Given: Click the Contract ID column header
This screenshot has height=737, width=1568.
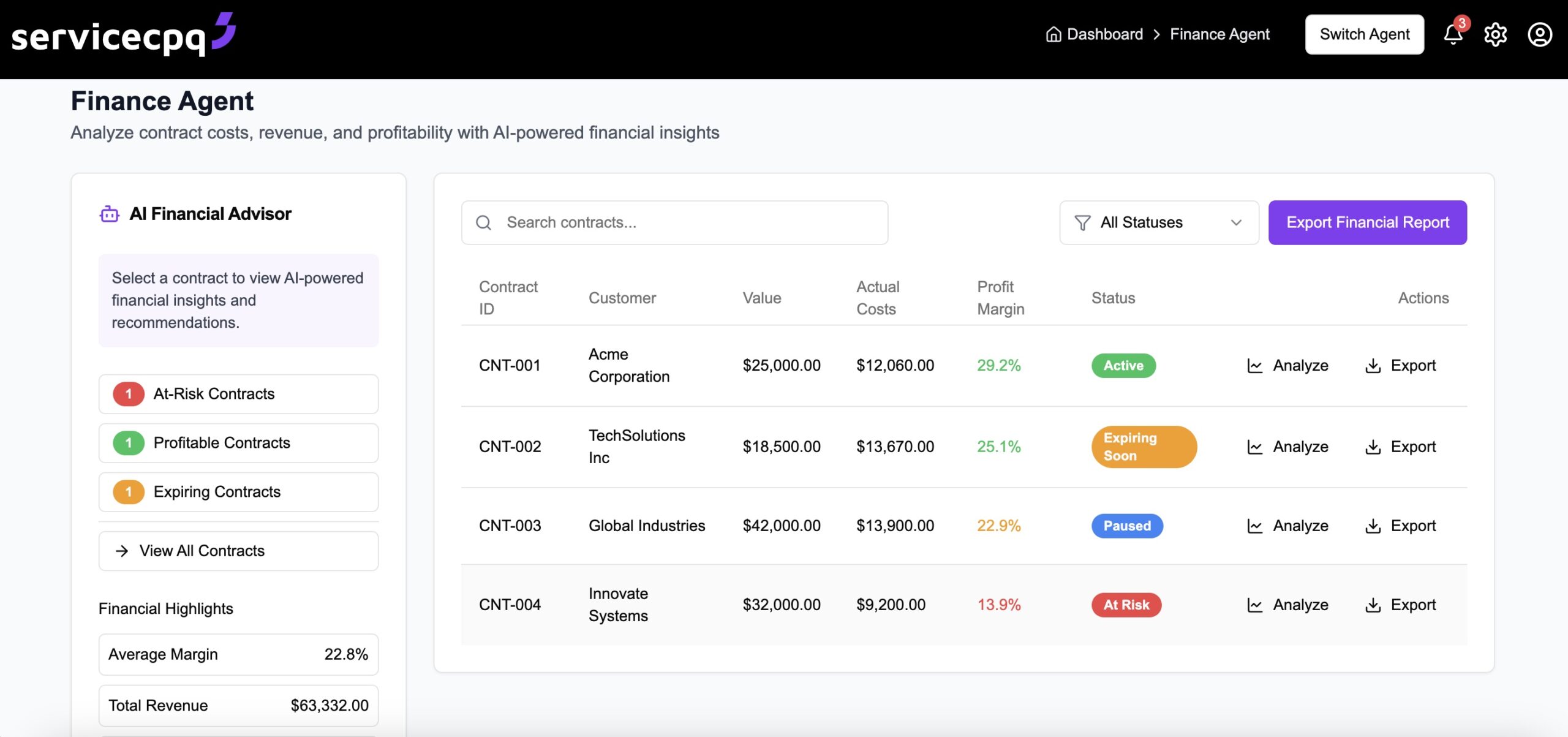Looking at the screenshot, I should (508, 298).
